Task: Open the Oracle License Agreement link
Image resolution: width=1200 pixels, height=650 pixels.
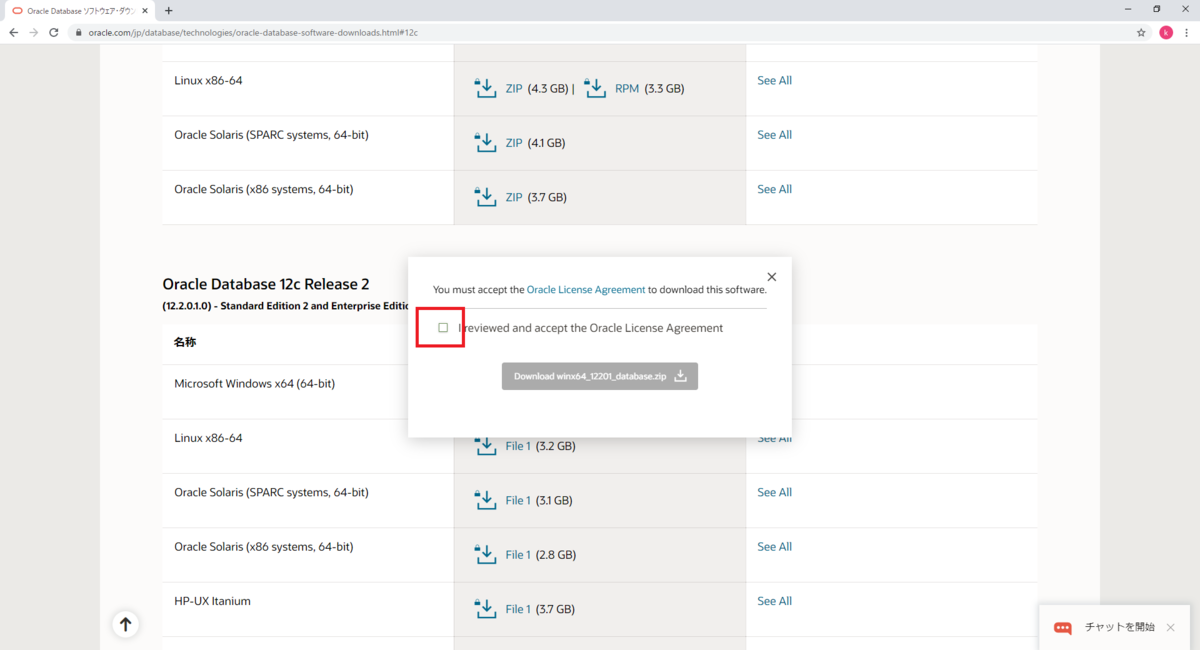Action: 586,290
